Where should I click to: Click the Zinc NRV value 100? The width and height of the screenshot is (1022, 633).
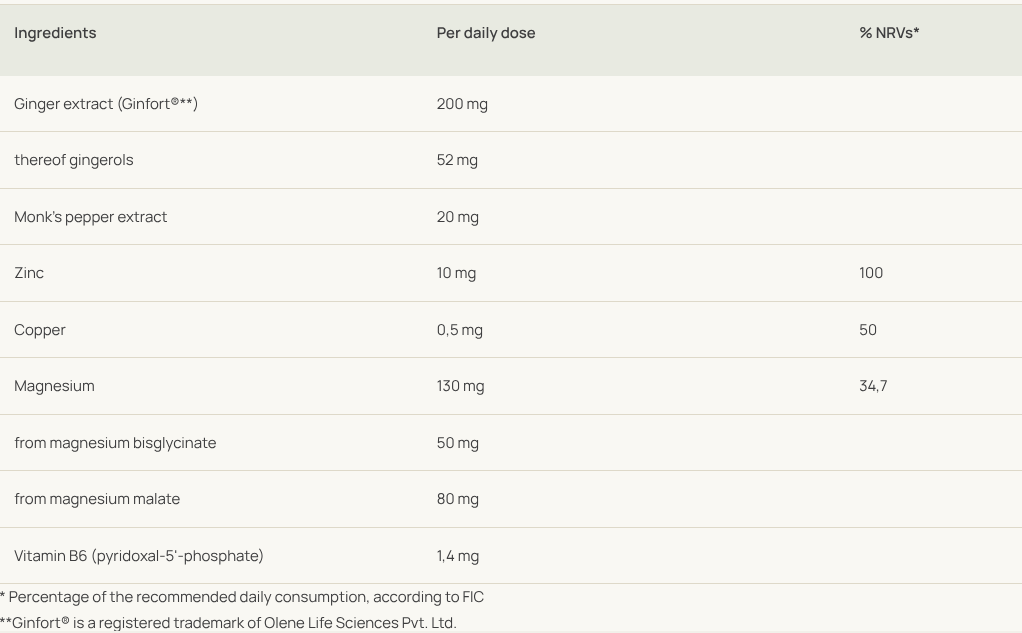(871, 273)
